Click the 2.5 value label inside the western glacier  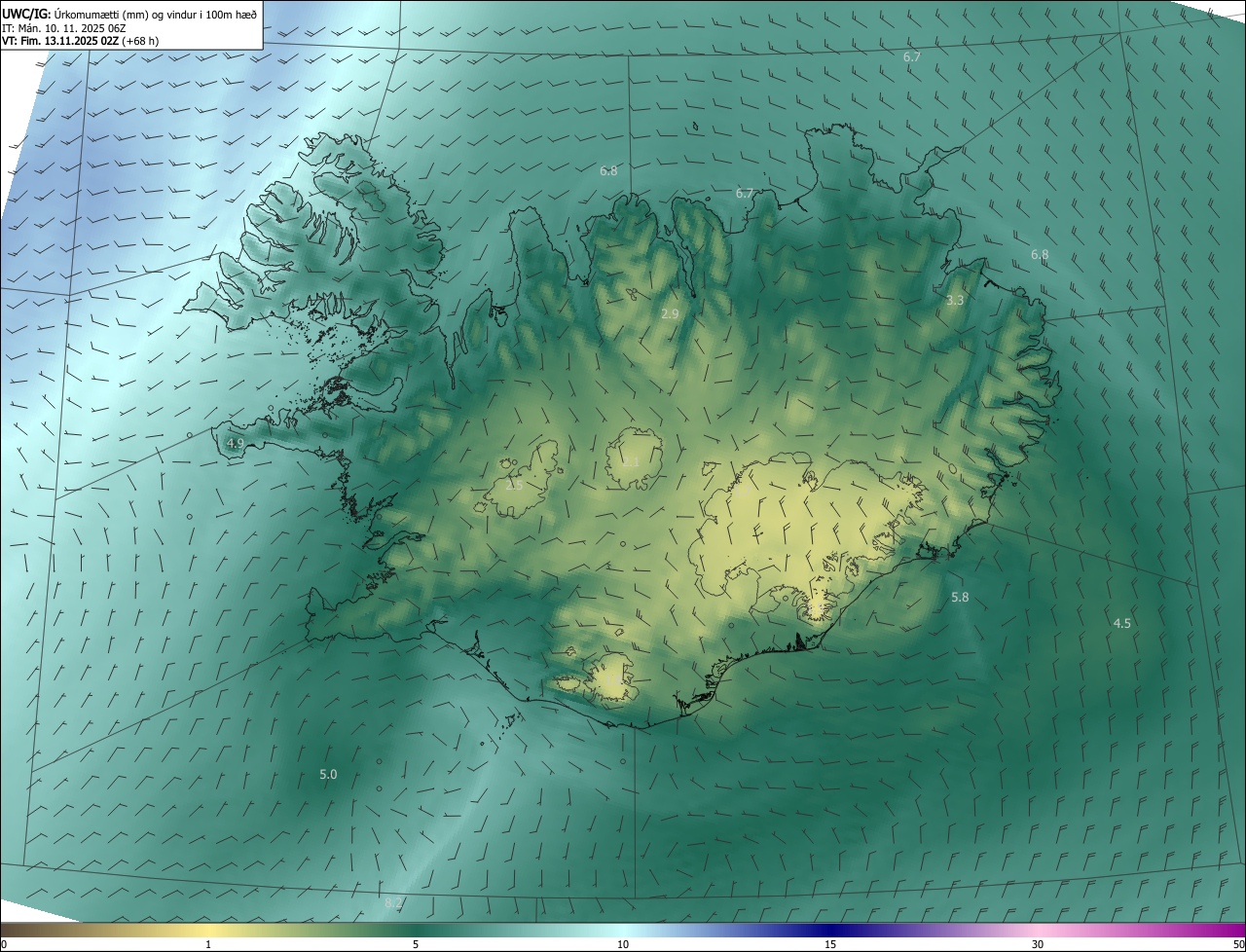[514, 484]
